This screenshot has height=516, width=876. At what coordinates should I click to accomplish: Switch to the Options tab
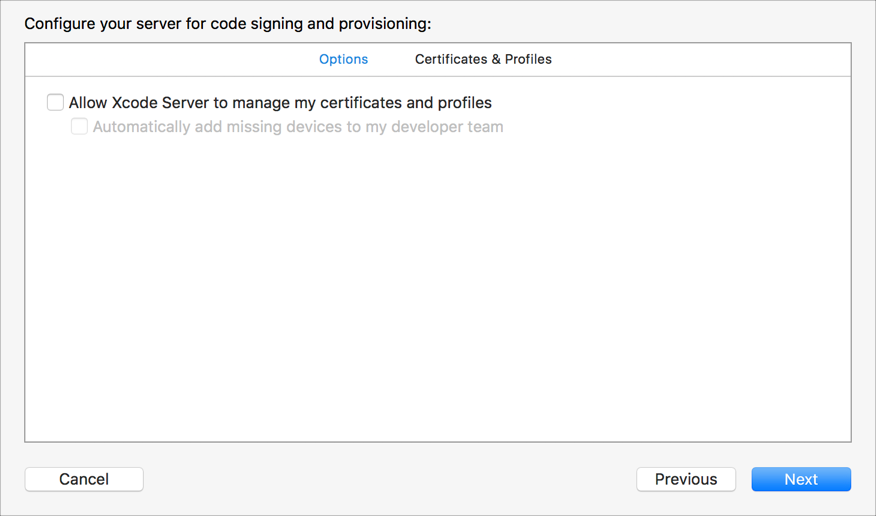[x=343, y=59]
